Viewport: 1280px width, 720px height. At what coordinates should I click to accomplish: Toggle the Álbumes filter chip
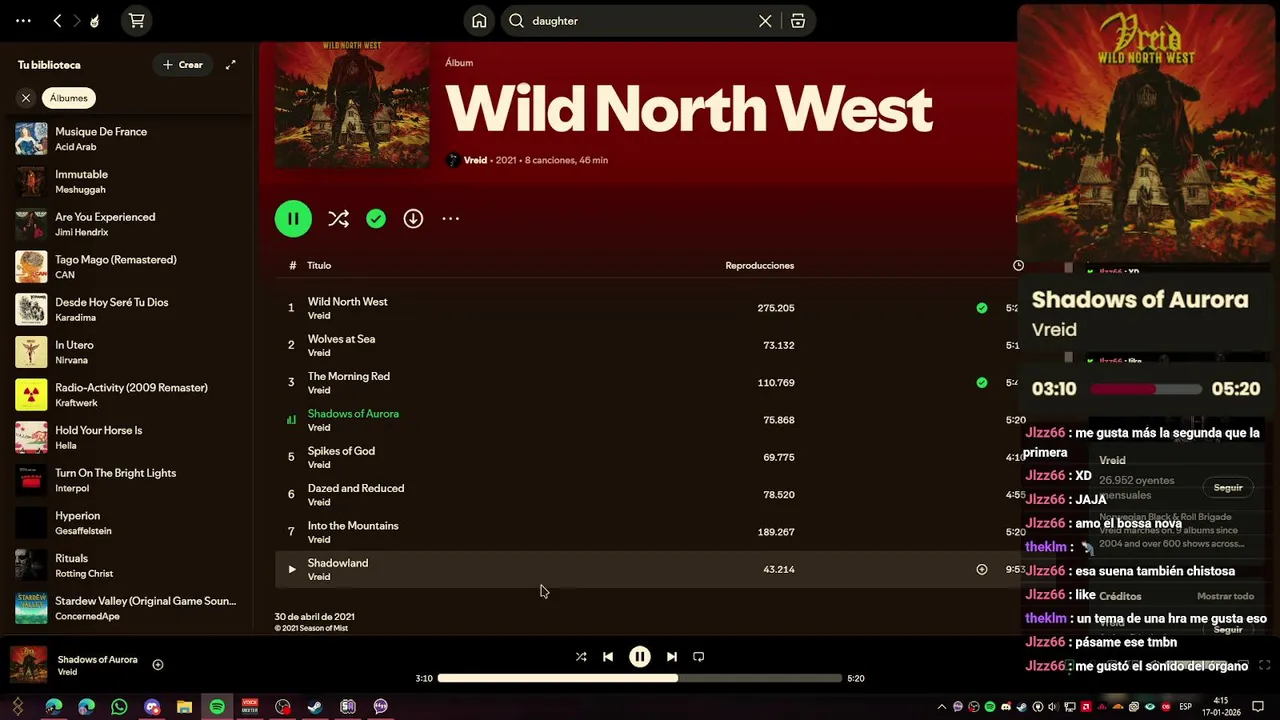click(x=69, y=98)
